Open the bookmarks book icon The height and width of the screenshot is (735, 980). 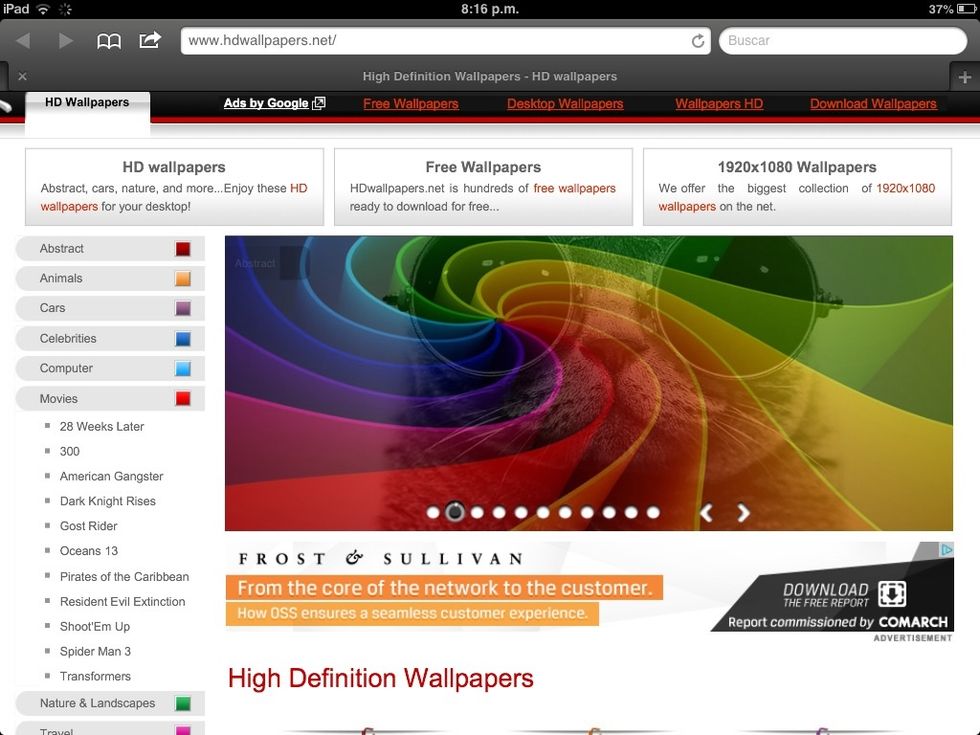pos(109,41)
